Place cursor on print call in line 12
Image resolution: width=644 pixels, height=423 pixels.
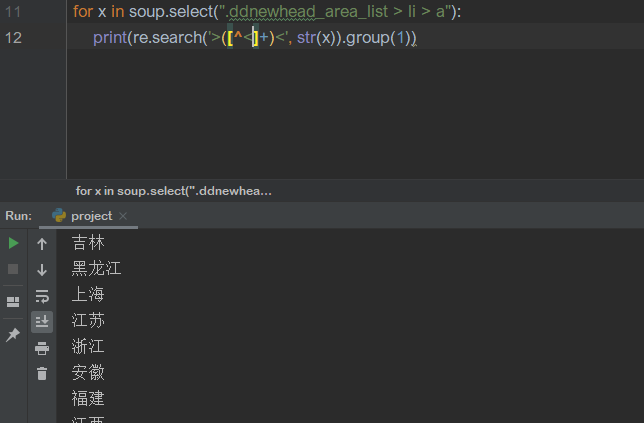pos(110,38)
